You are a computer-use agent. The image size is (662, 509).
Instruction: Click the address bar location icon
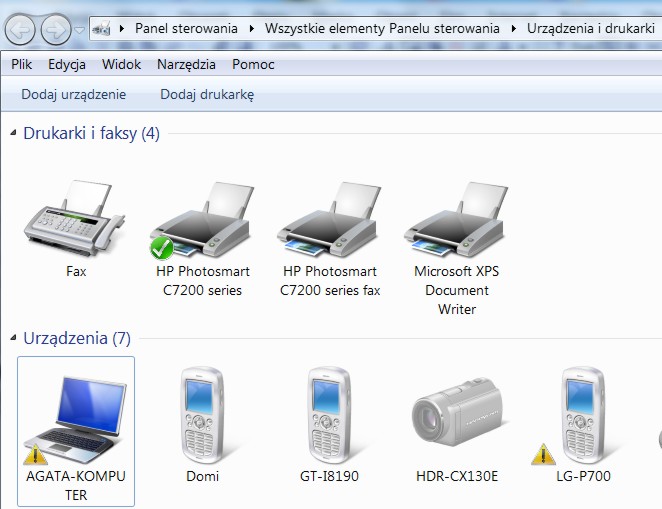point(101,29)
